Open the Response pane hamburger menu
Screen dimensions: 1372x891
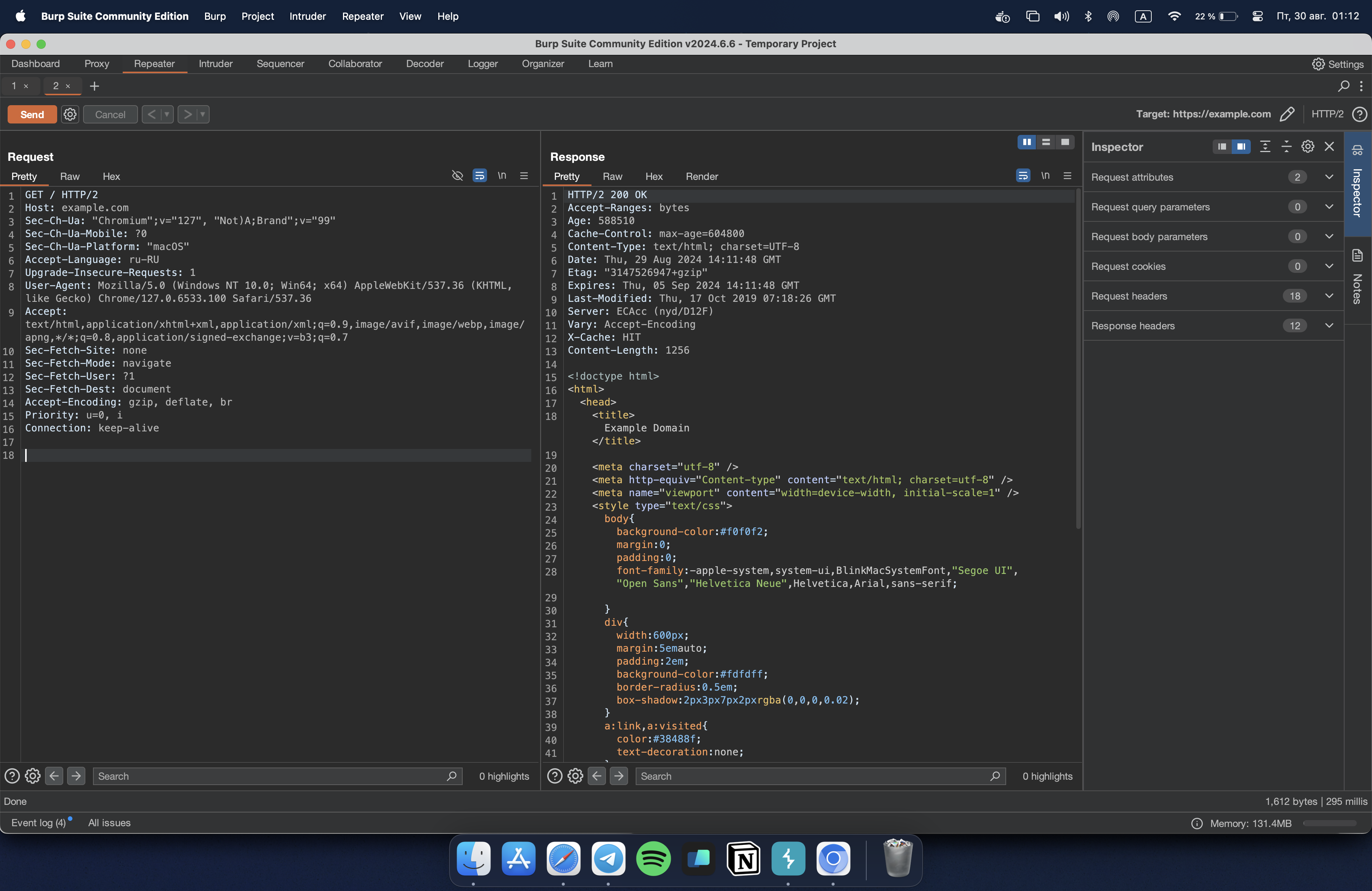pos(1067,176)
